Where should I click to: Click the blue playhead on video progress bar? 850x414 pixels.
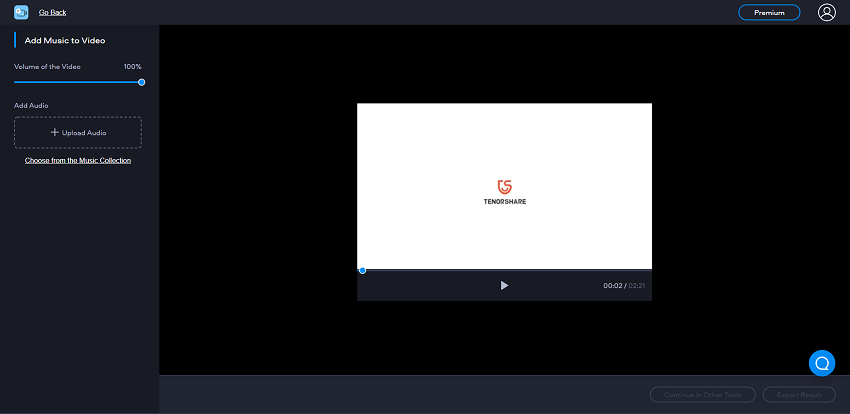[x=362, y=270]
